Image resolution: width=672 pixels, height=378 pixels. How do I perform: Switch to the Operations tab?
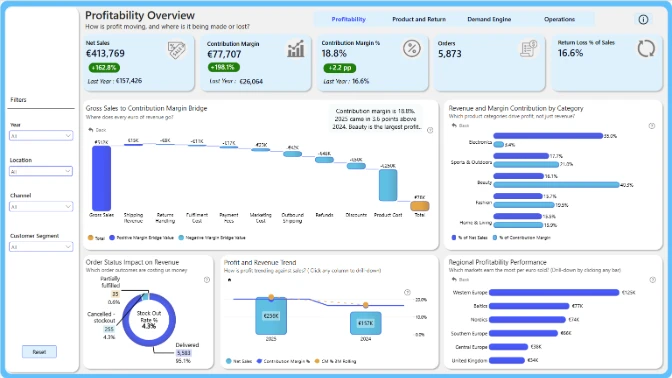[x=559, y=19]
